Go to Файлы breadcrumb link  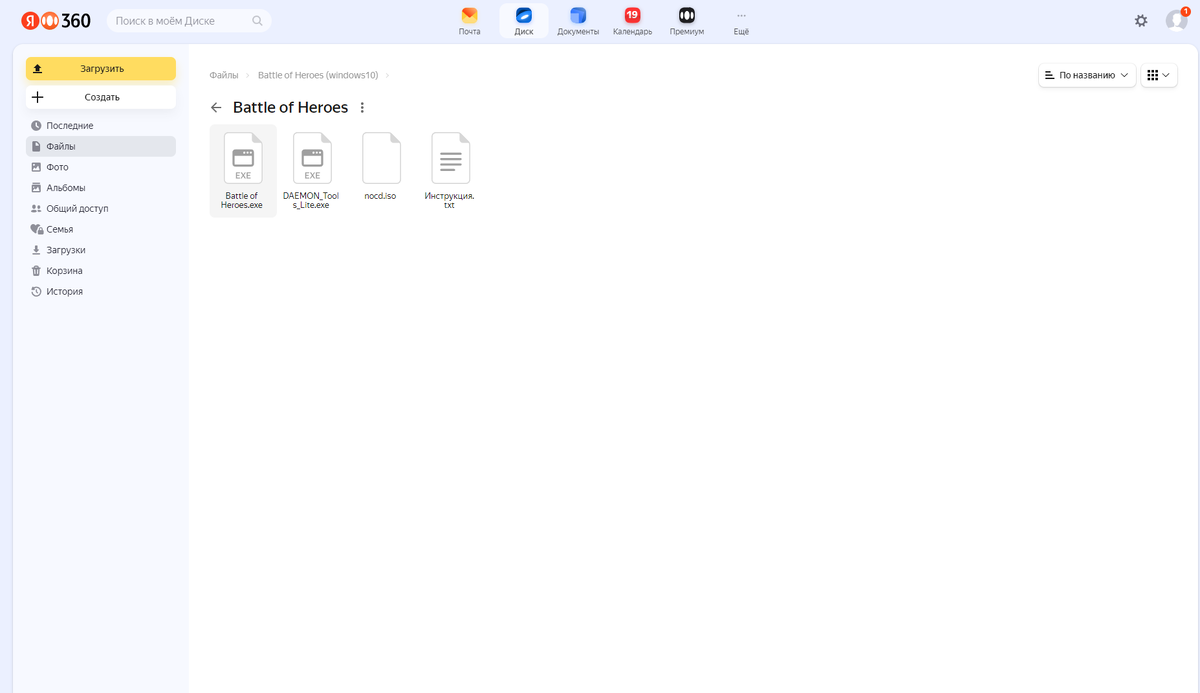pos(224,75)
